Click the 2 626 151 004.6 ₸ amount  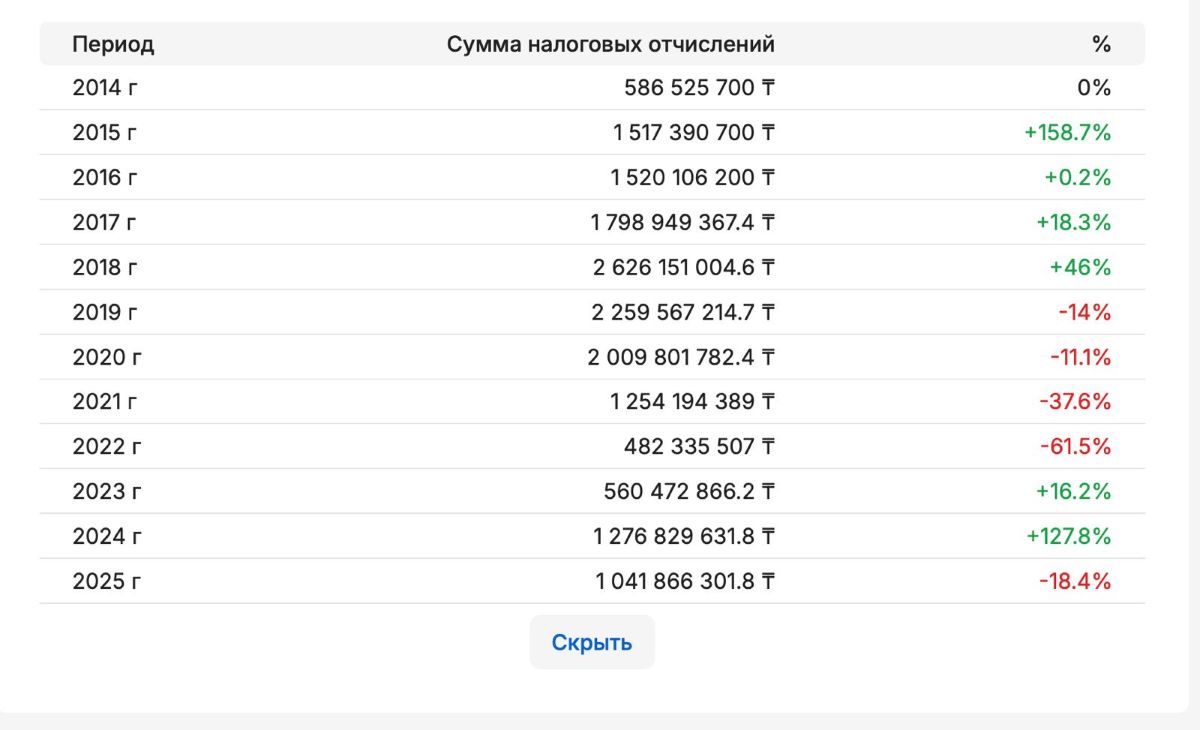(683, 268)
